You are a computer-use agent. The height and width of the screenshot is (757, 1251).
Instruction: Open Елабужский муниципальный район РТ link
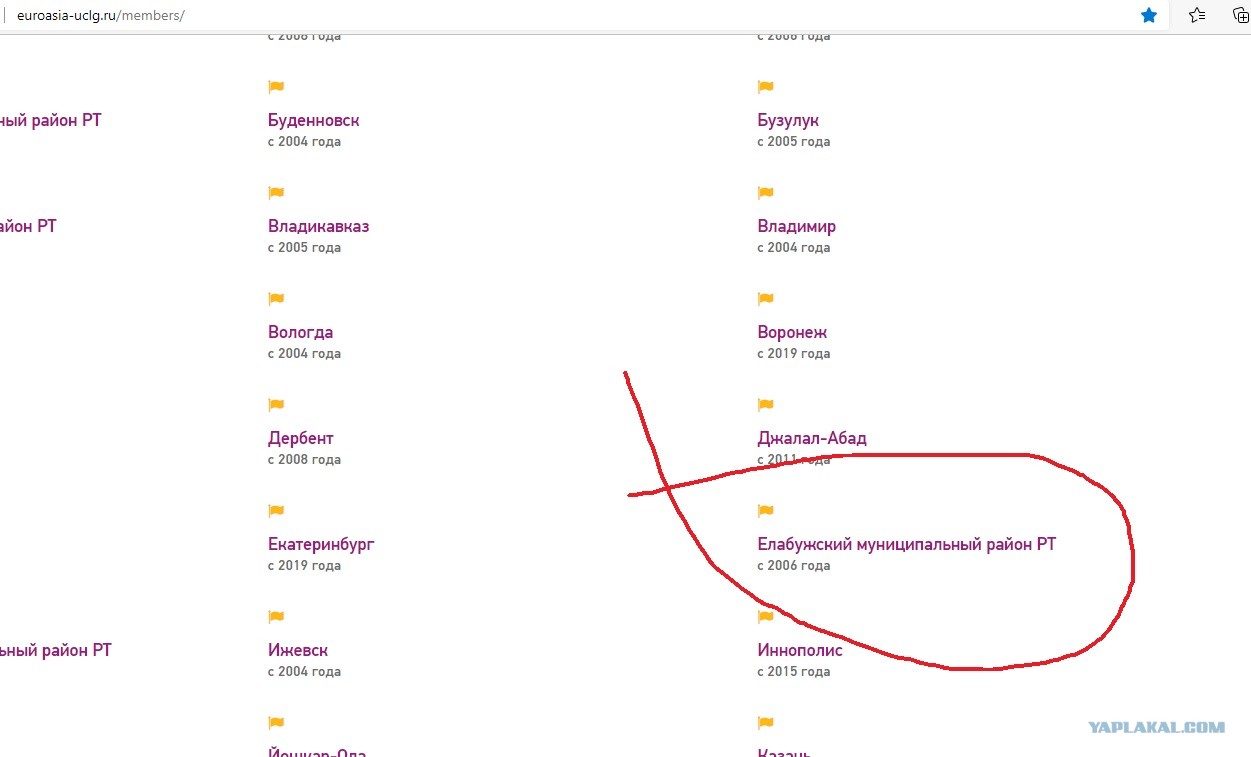click(x=906, y=545)
